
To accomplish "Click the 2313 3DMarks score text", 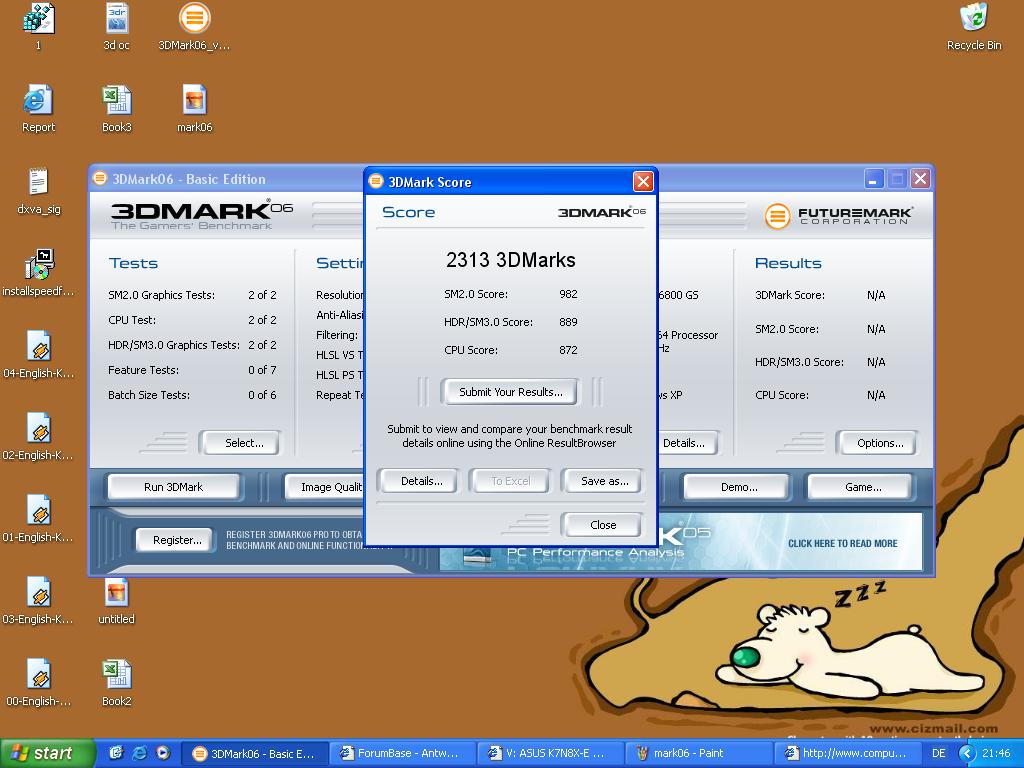I will pos(510,260).
